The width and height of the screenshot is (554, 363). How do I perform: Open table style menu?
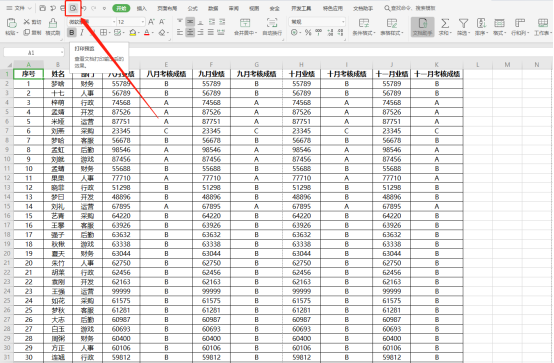392,27
